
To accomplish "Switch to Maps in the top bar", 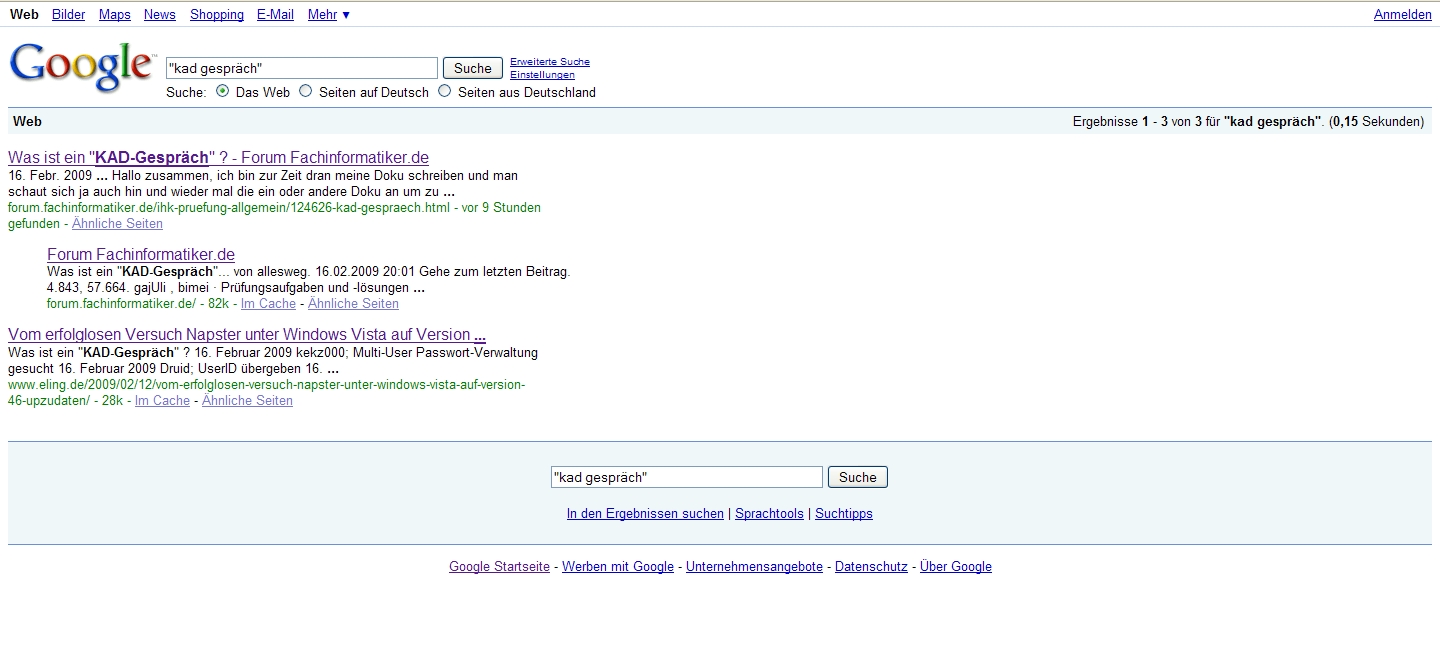I will click(x=115, y=14).
